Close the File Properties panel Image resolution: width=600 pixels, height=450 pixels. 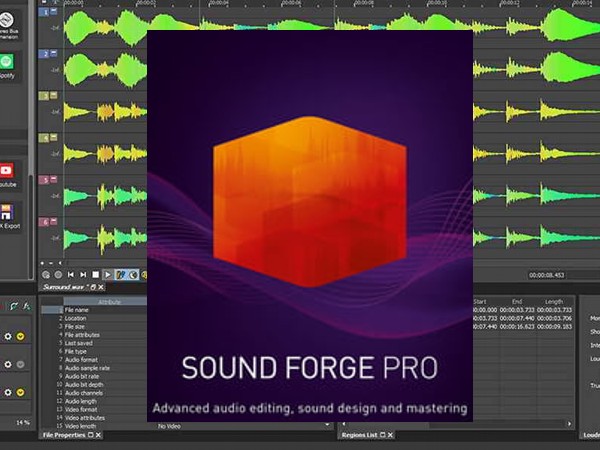coord(98,435)
